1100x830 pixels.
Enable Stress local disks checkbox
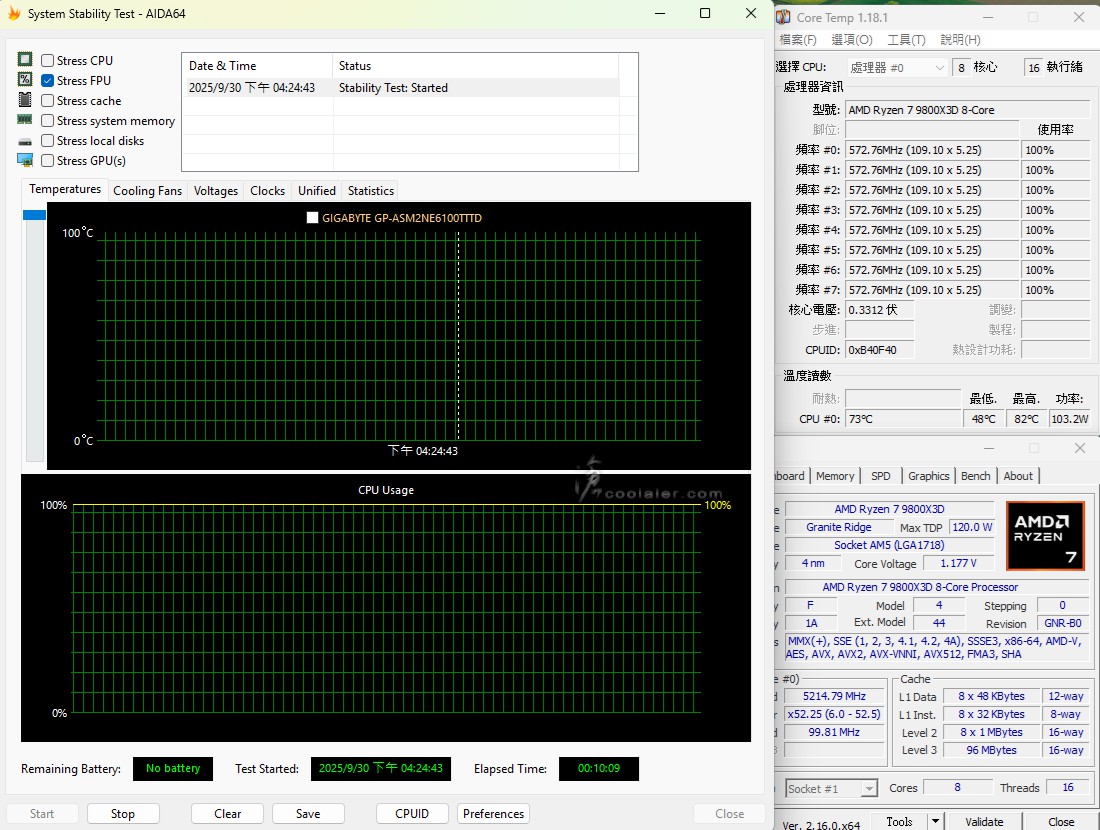point(48,140)
